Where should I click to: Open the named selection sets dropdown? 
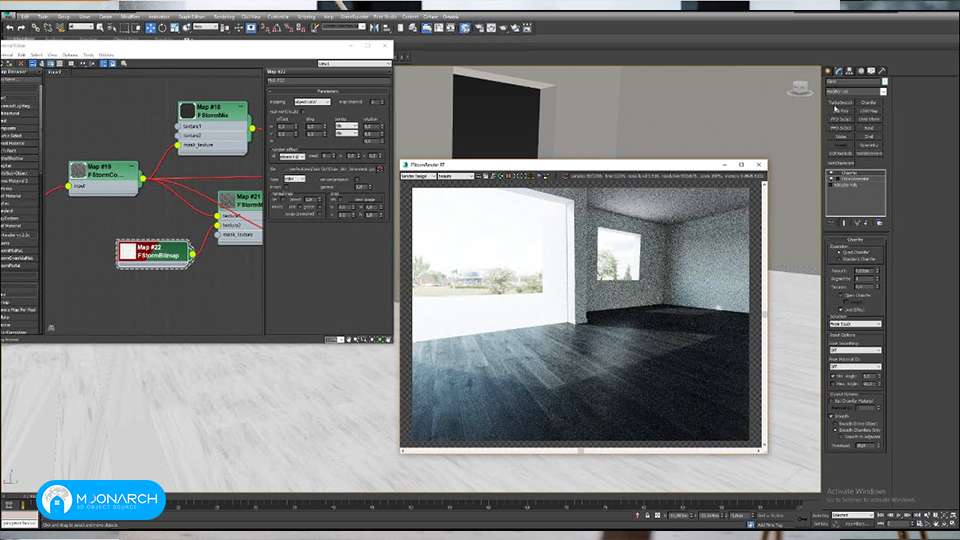[343, 27]
